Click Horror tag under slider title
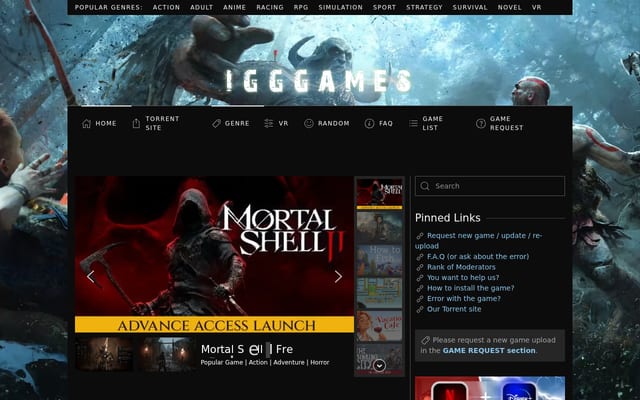Viewport: 640px width, 400px height. tap(320, 362)
